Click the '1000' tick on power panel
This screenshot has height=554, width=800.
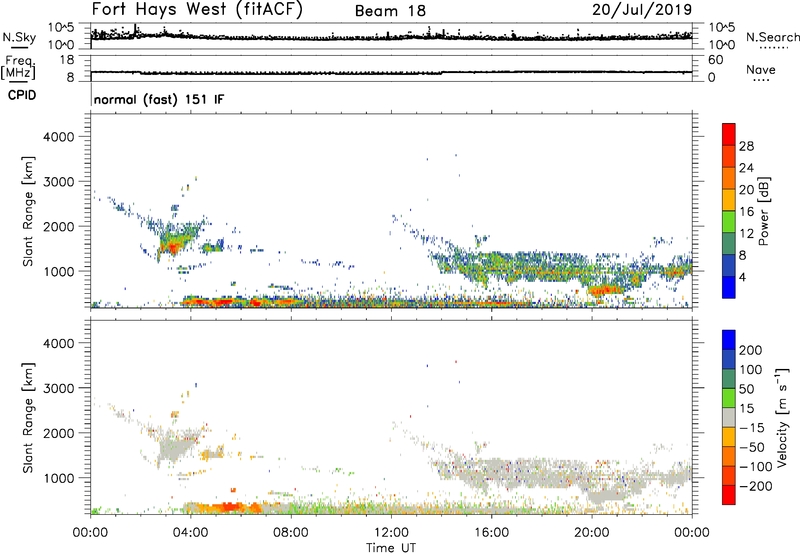[x=58, y=271]
